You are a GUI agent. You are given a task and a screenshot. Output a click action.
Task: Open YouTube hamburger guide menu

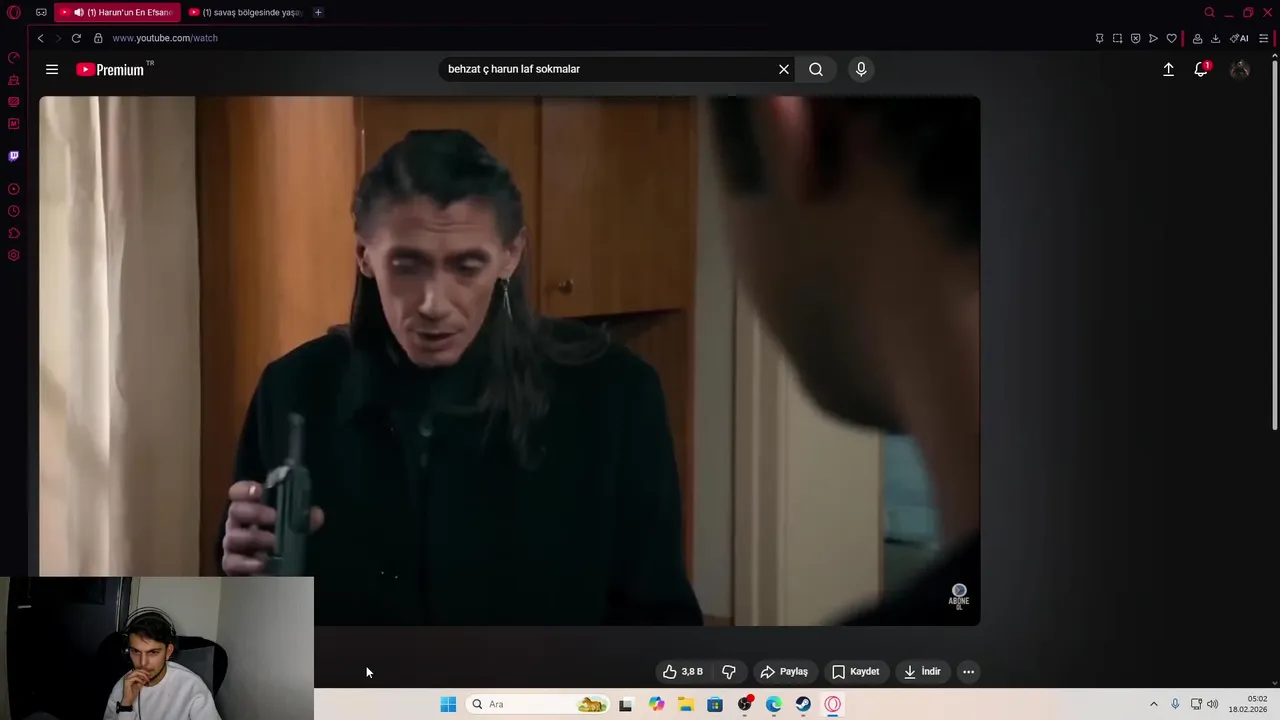(52, 69)
